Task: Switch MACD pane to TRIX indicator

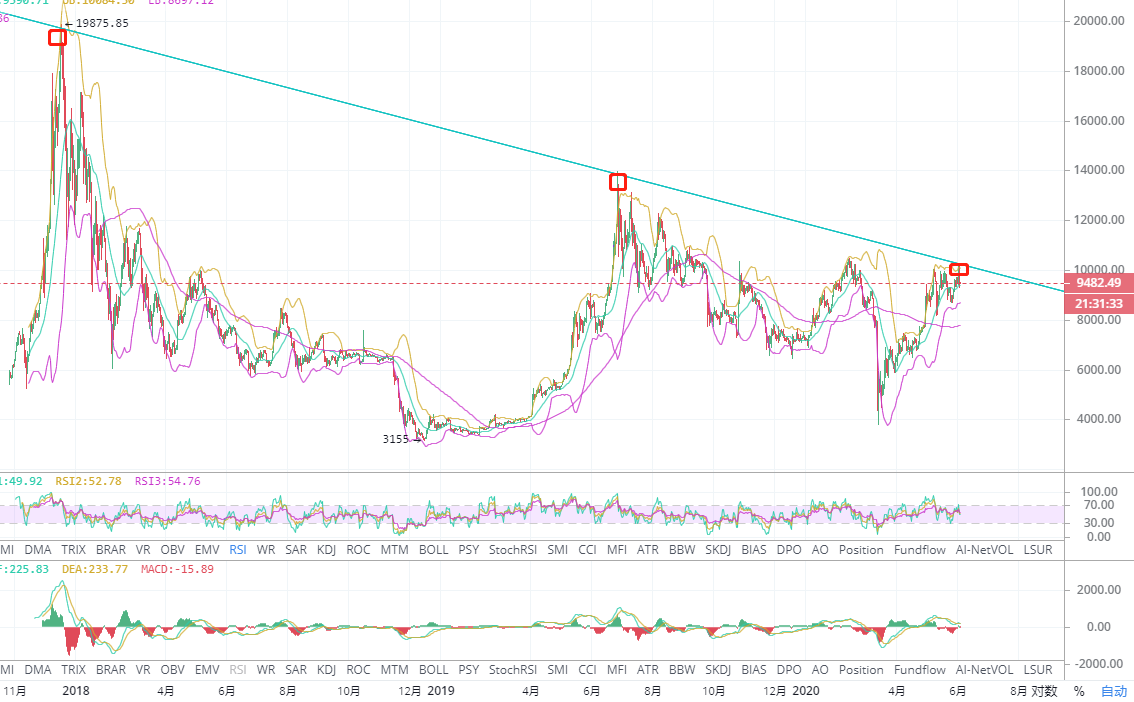Action: click(x=73, y=669)
